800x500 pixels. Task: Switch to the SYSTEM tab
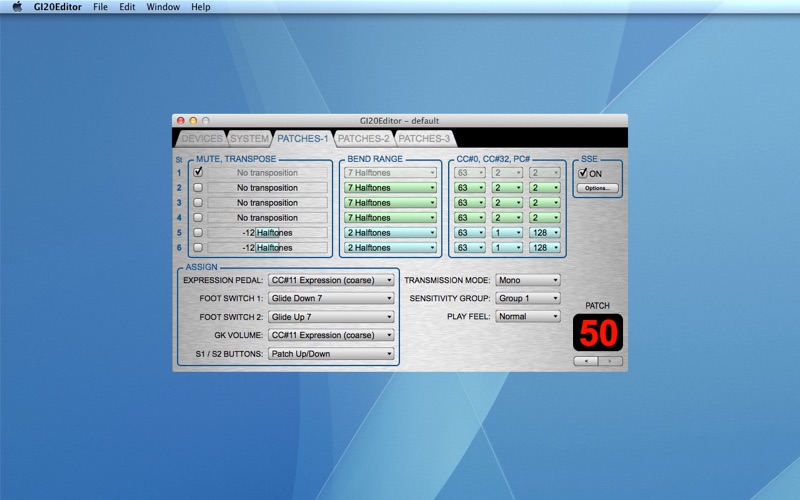(249, 138)
